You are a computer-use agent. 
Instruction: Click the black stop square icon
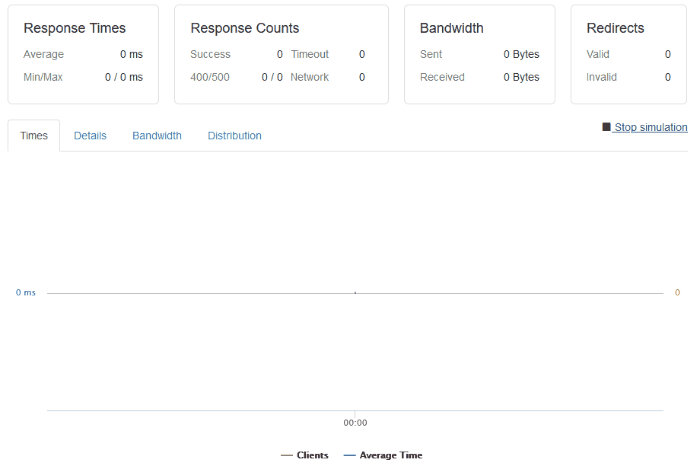606,128
